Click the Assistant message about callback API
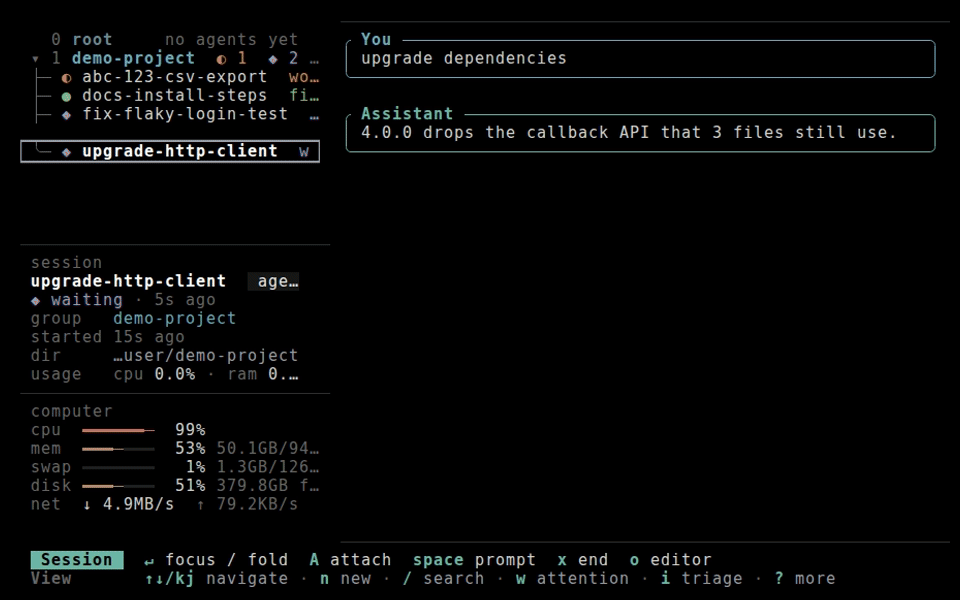The image size is (960, 600). [x=629, y=132]
